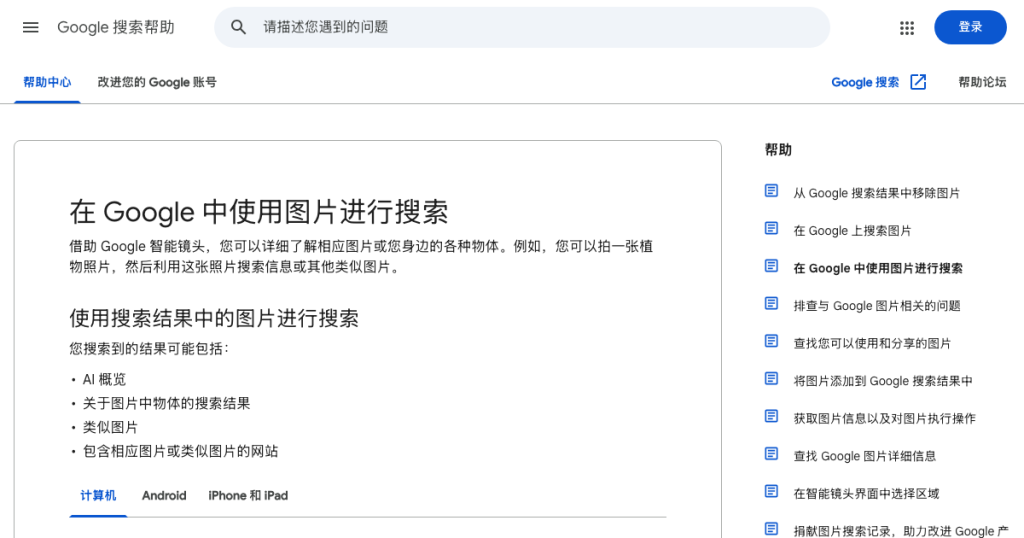Click the subheading 使用搜索结果中的图片进行搜索

point(214,319)
